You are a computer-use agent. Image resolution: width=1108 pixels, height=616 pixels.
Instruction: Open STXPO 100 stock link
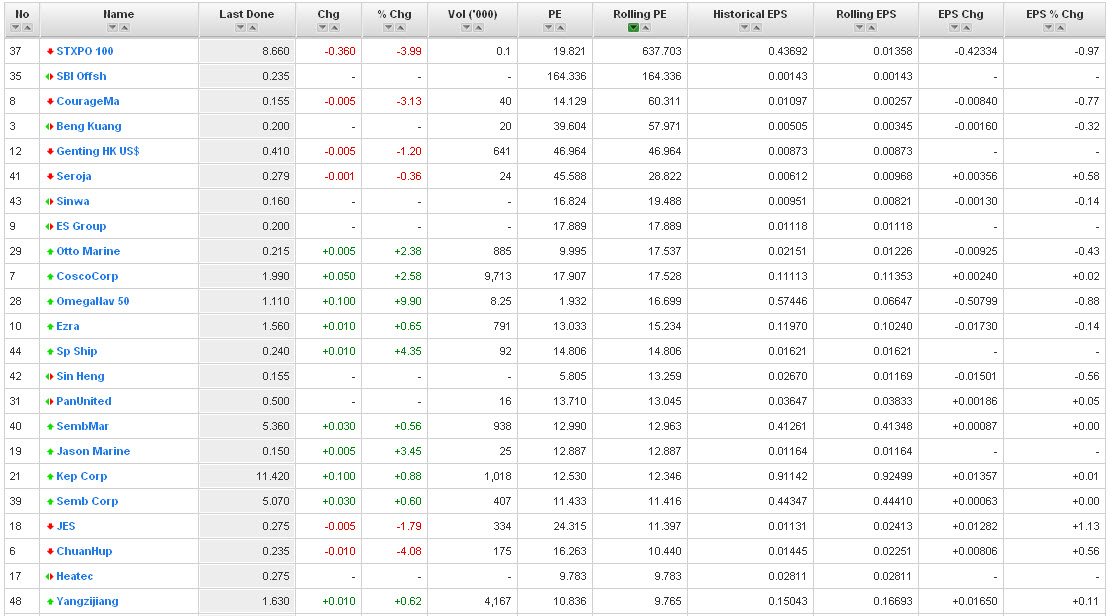(85, 51)
